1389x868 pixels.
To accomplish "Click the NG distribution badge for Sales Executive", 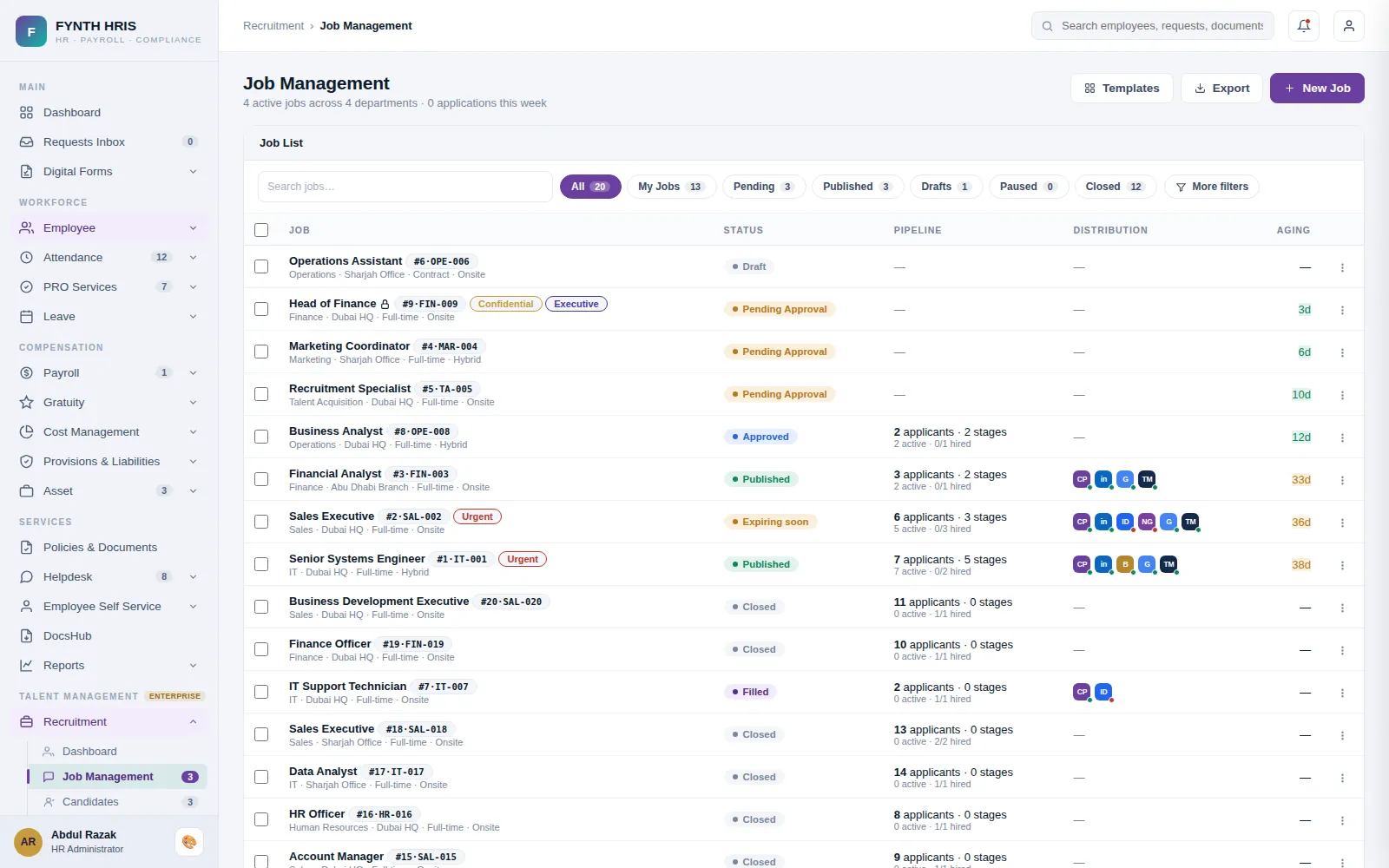I will coord(1147,522).
